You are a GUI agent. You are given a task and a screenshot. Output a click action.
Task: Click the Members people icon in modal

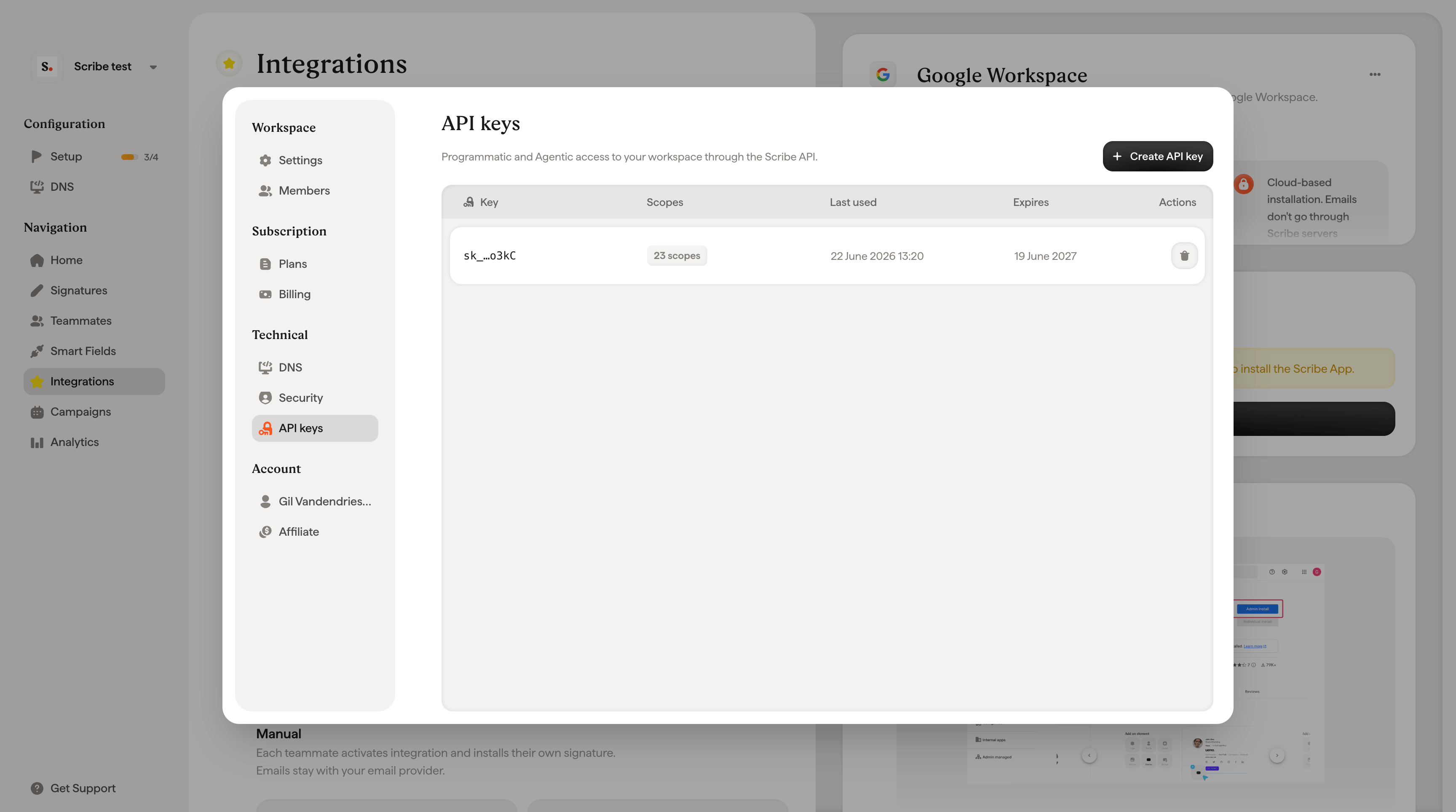point(265,191)
